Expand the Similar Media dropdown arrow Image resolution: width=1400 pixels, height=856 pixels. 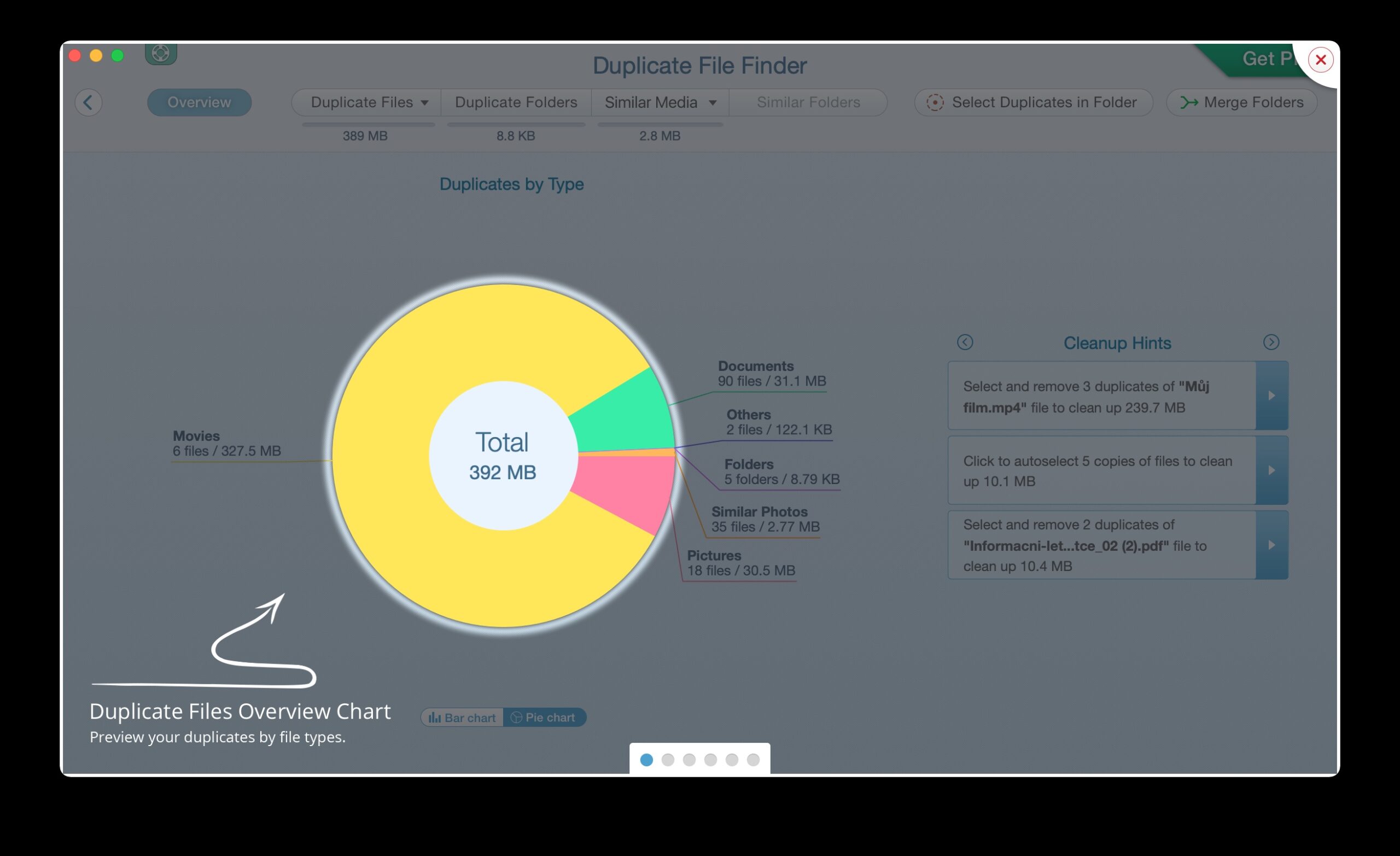click(712, 103)
